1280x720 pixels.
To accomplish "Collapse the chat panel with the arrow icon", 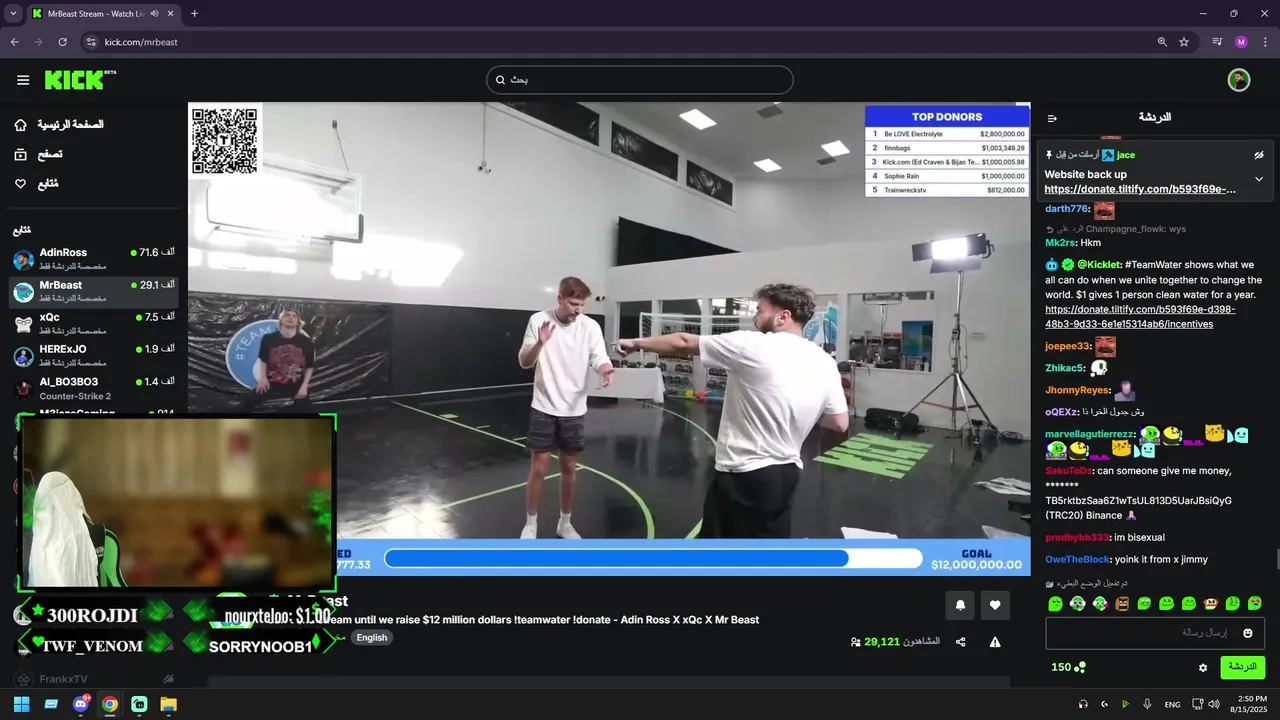I will (1052, 118).
